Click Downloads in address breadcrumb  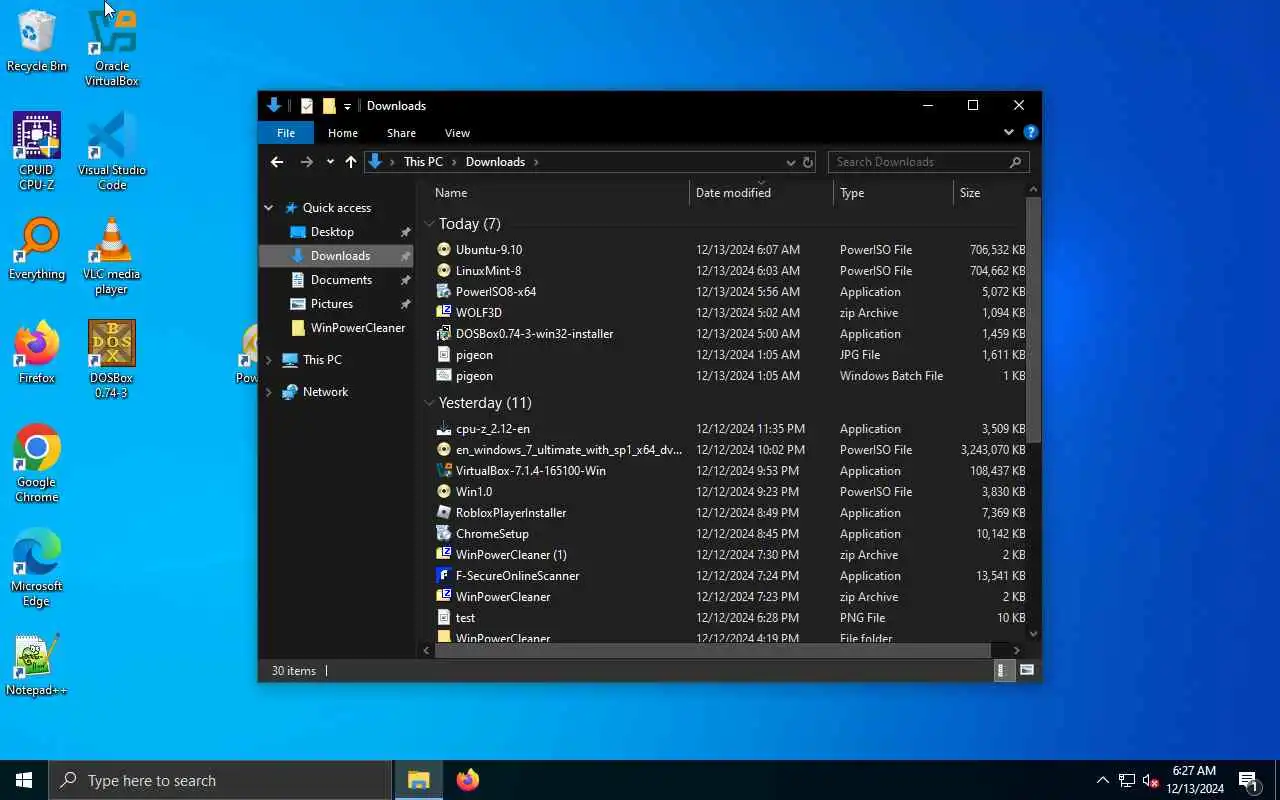(495, 162)
